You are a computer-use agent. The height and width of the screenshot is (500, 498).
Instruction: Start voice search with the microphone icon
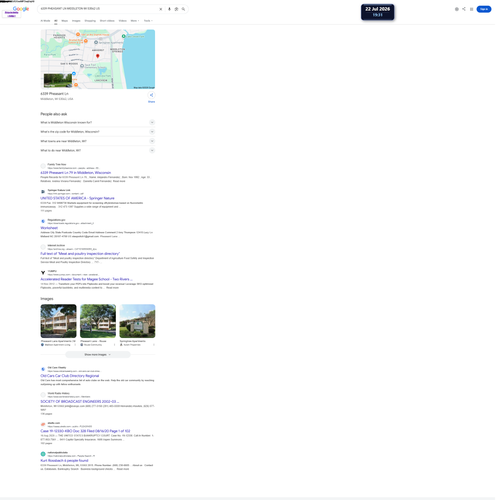[169, 9]
